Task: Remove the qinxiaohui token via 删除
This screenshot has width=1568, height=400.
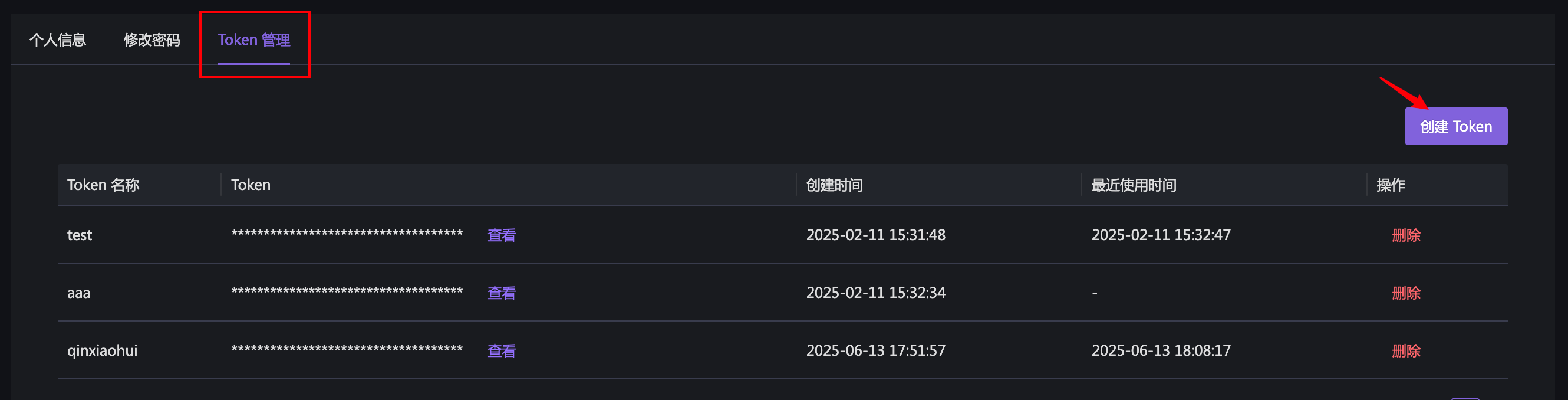Action: [x=1405, y=350]
